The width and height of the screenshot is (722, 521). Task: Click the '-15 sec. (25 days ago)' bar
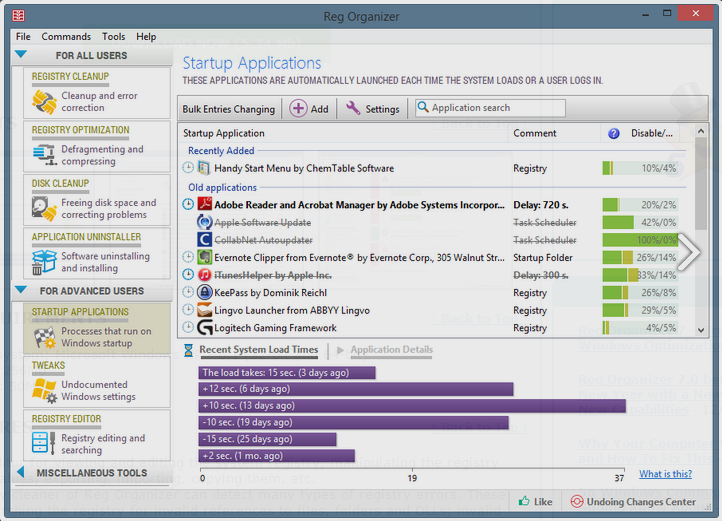click(x=268, y=439)
